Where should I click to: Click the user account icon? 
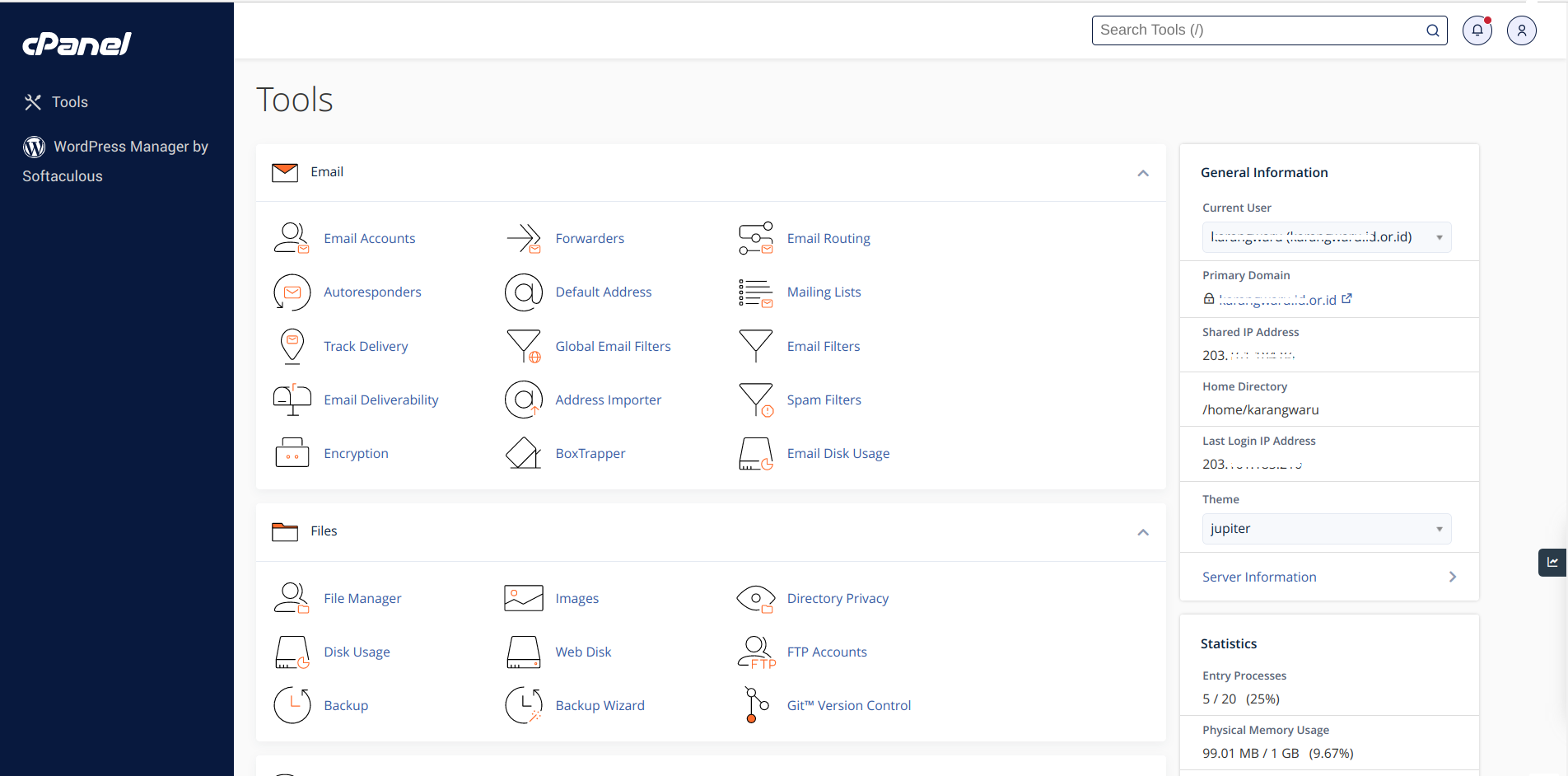pyautogui.click(x=1521, y=30)
